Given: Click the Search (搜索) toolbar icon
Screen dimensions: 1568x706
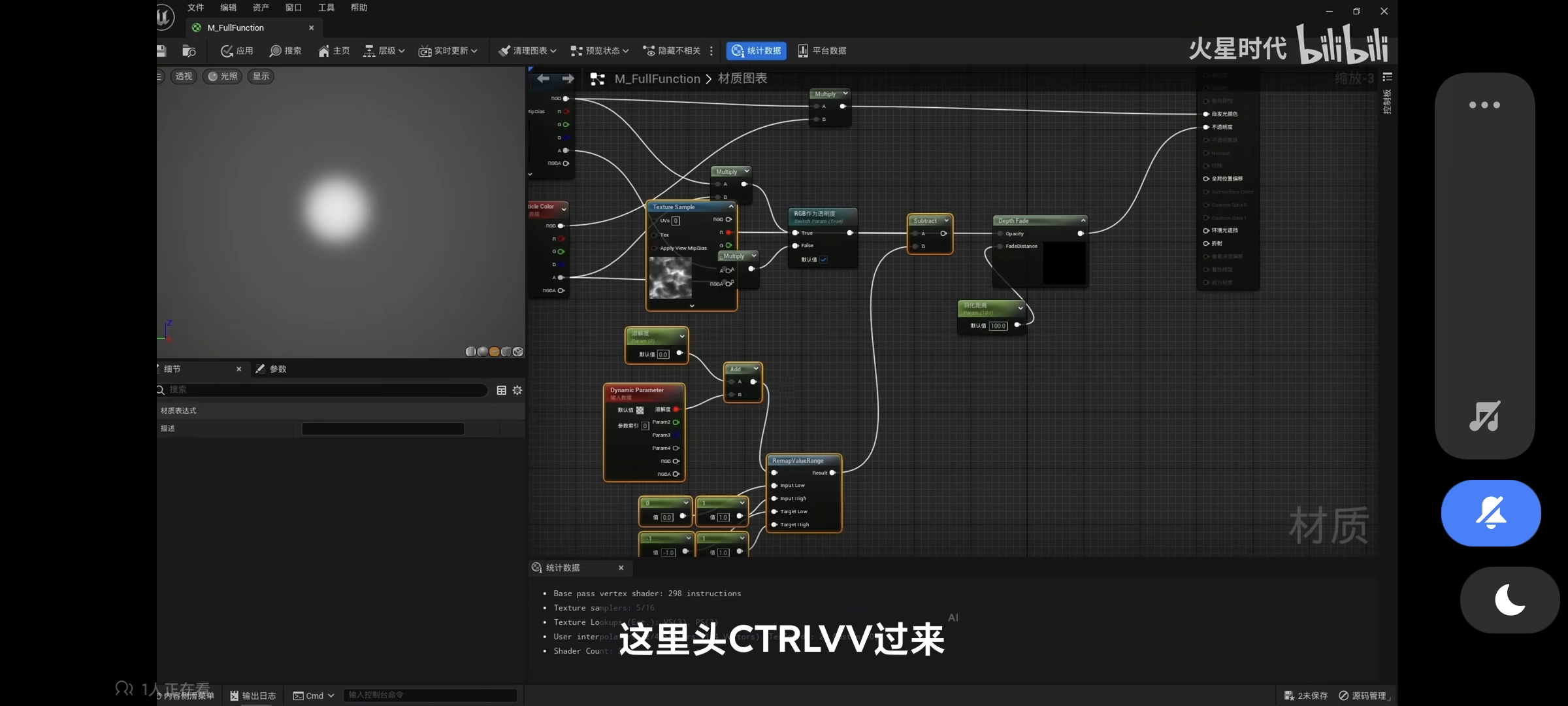Looking at the screenshot, I should click(276, 51).
